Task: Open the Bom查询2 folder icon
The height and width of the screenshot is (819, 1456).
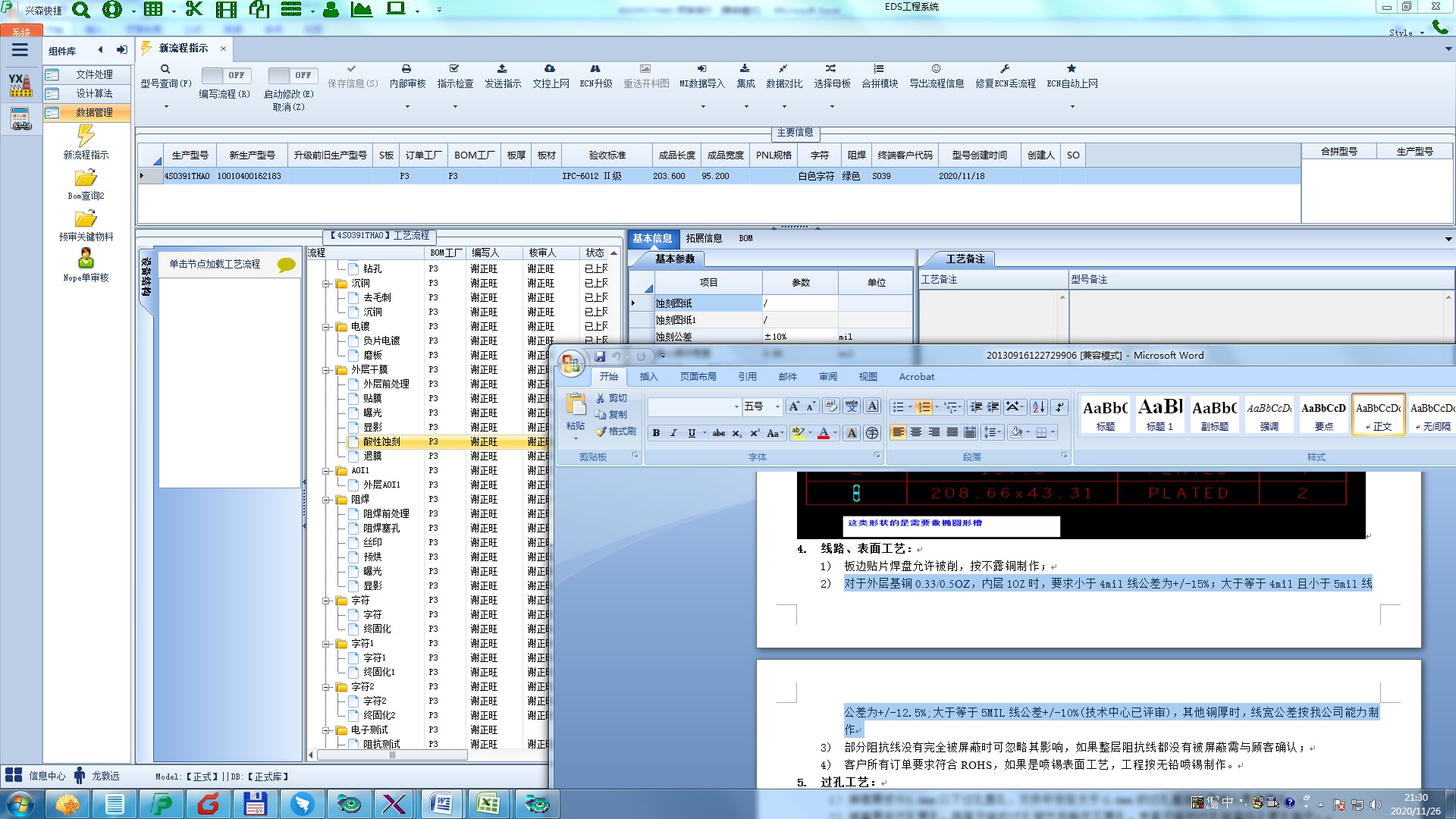Action: click(x=86, y=178)
